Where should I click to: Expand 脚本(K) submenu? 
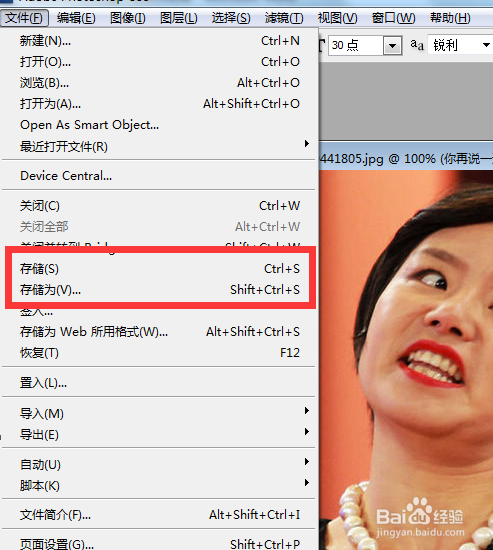click(x=159, y=485)
